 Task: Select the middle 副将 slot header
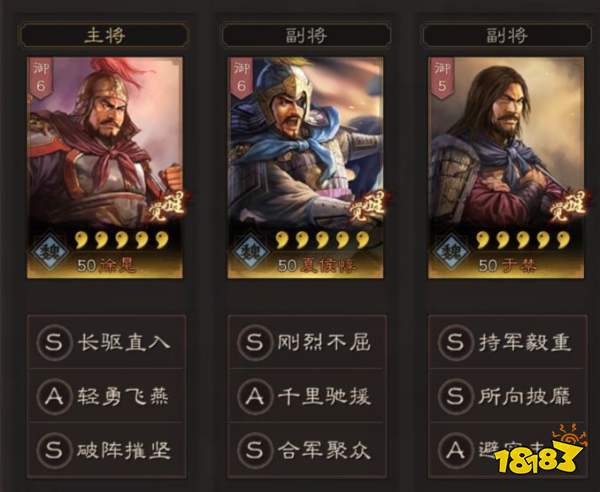[x=306, y=35]
